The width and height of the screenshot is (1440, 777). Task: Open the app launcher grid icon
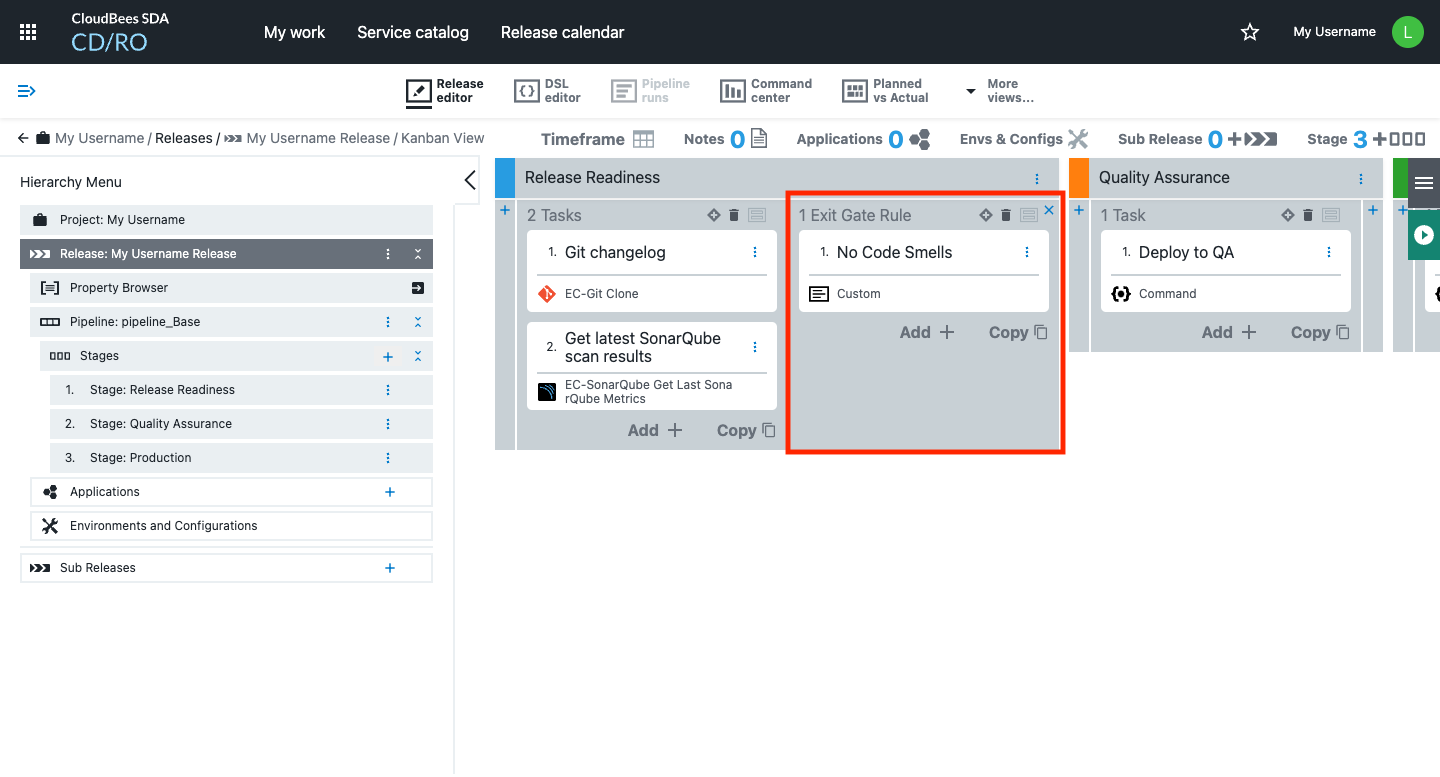pyautogui.click(x=28, y=32)
